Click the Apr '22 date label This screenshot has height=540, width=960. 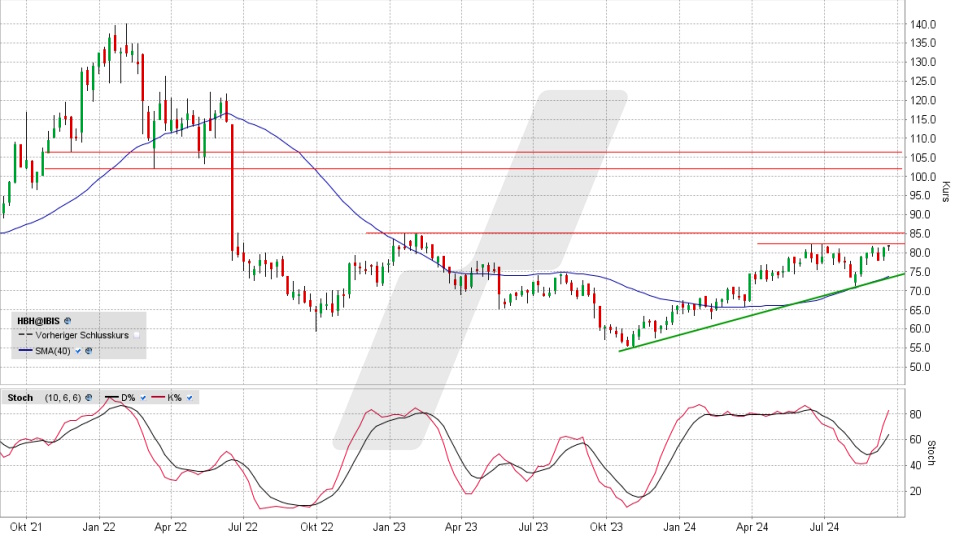pos(171,527)
